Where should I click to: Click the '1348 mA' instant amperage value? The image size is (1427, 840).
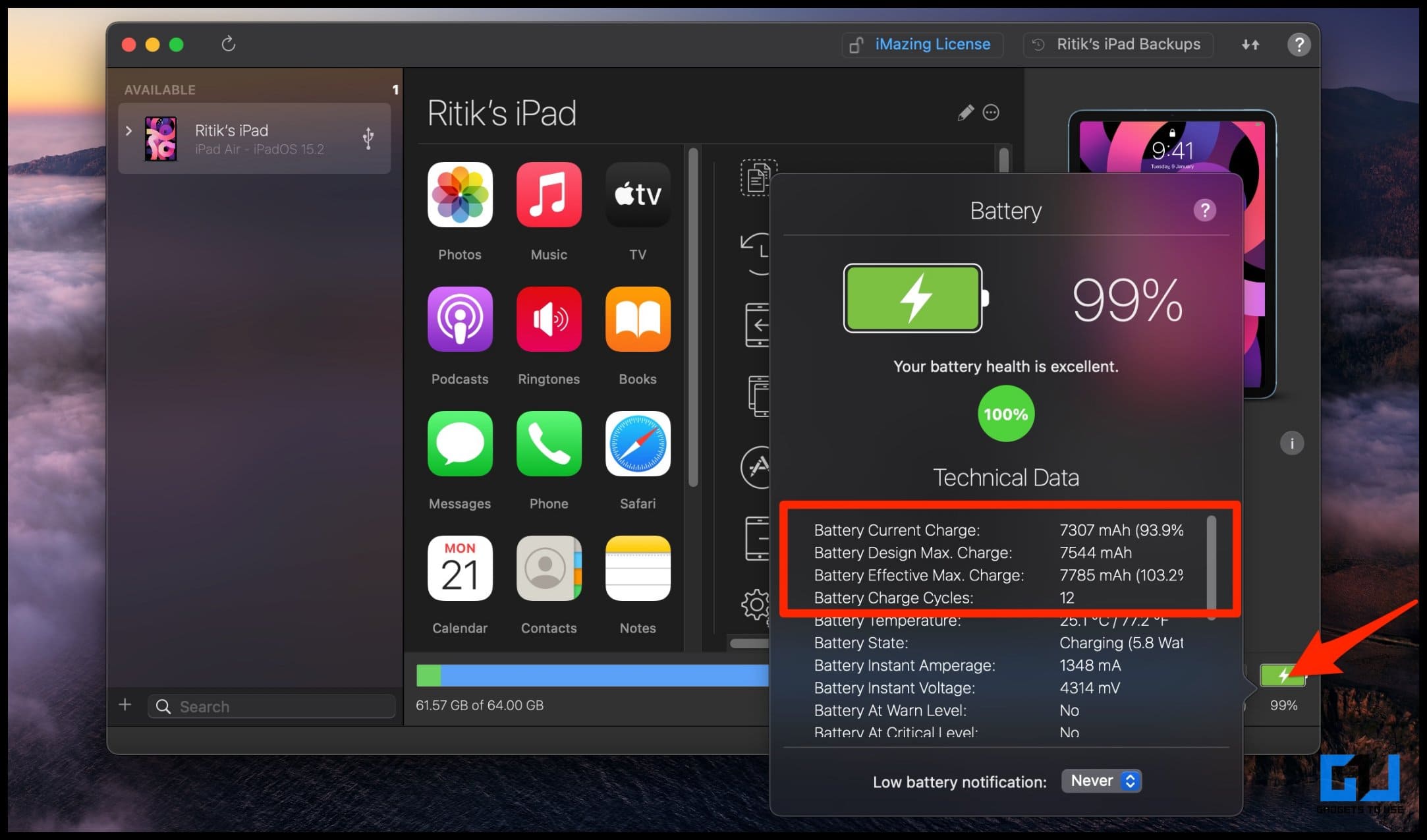pyautogui.click(x=1090, y=665)
